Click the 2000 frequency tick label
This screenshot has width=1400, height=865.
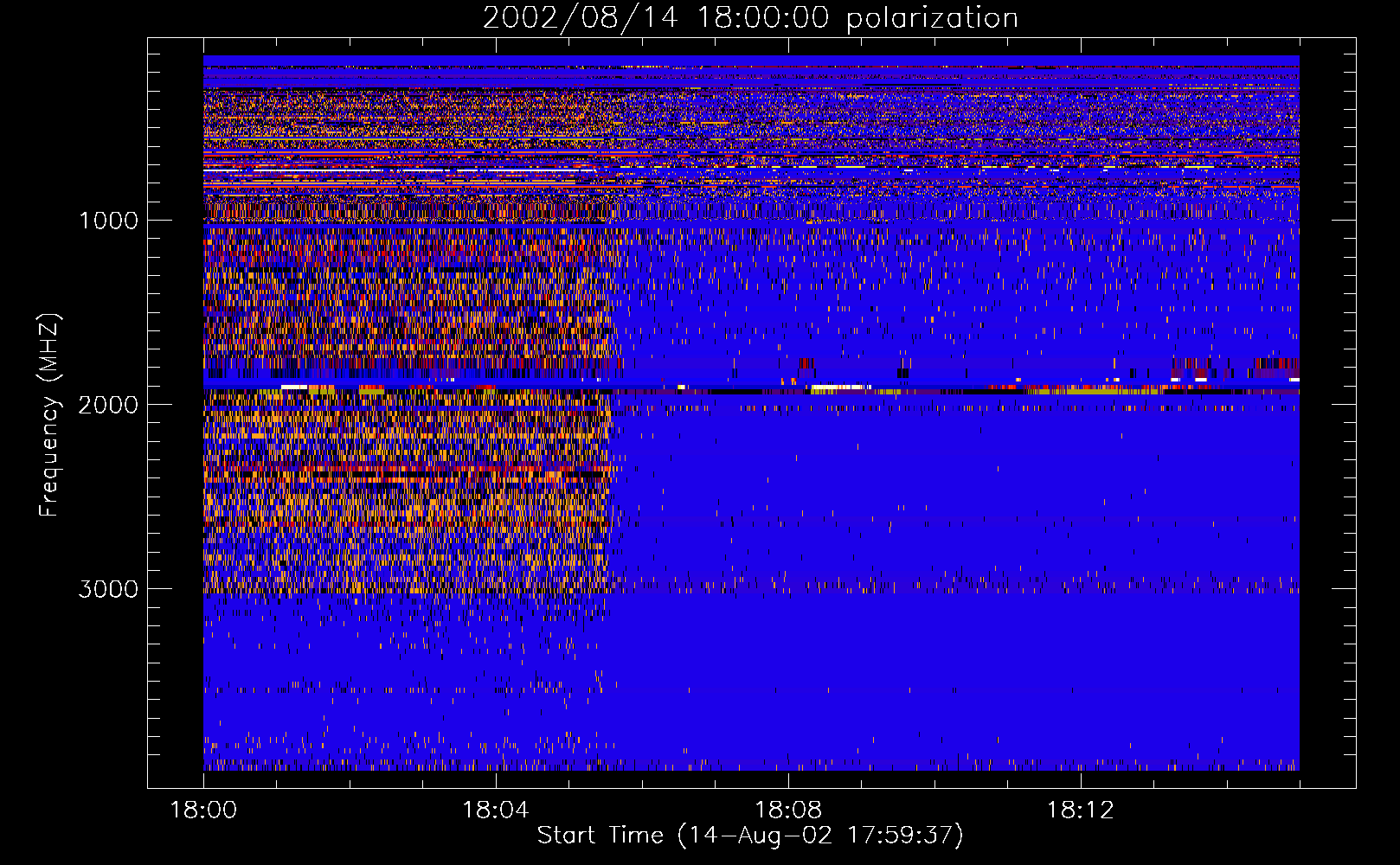click(108, 405)
